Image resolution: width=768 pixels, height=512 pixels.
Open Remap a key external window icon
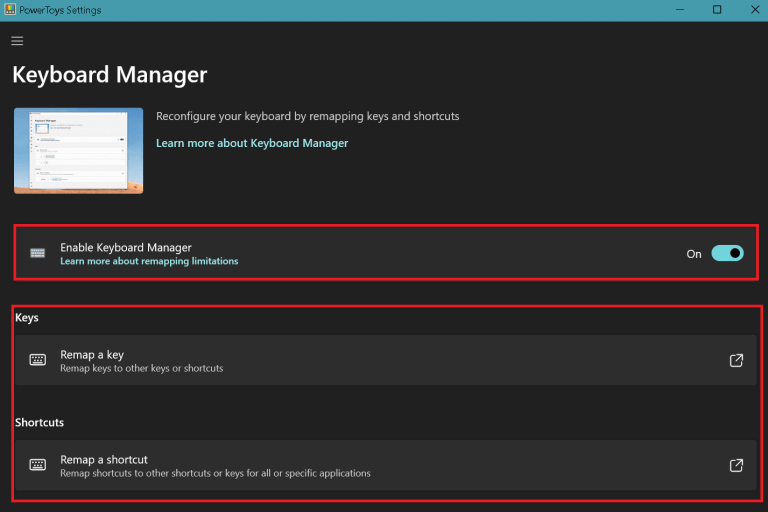coord(736,360)
